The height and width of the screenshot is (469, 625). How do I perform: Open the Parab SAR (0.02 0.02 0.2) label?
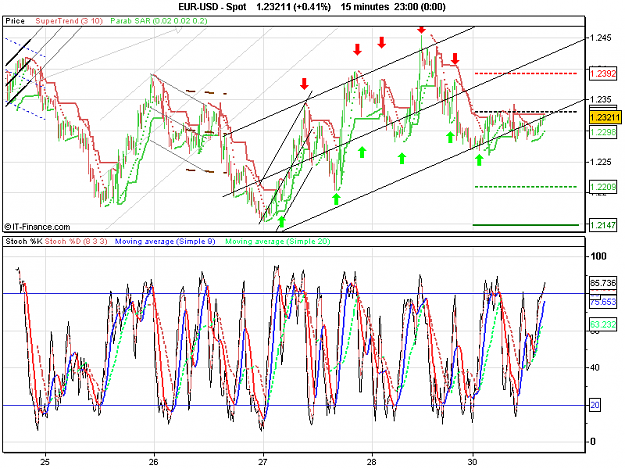click(x=159, y=21)
